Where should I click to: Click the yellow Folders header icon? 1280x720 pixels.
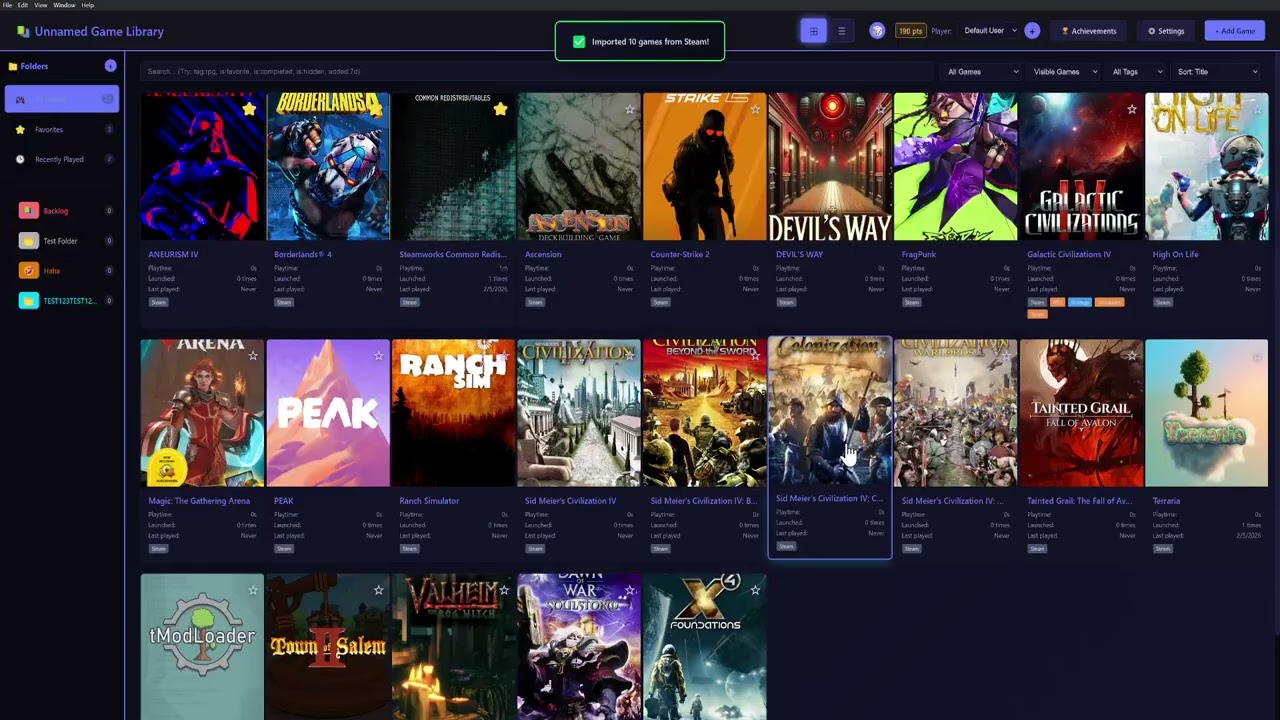[13, 66]
